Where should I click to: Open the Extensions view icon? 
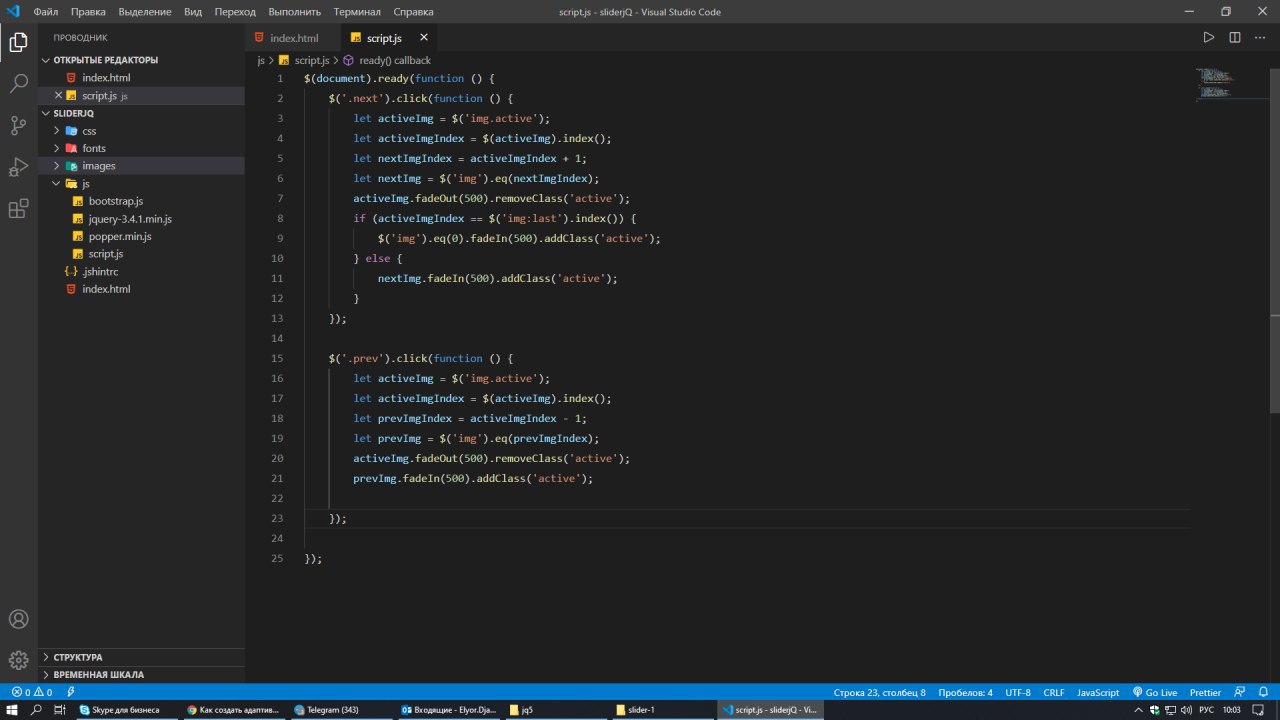click(18, 209)
